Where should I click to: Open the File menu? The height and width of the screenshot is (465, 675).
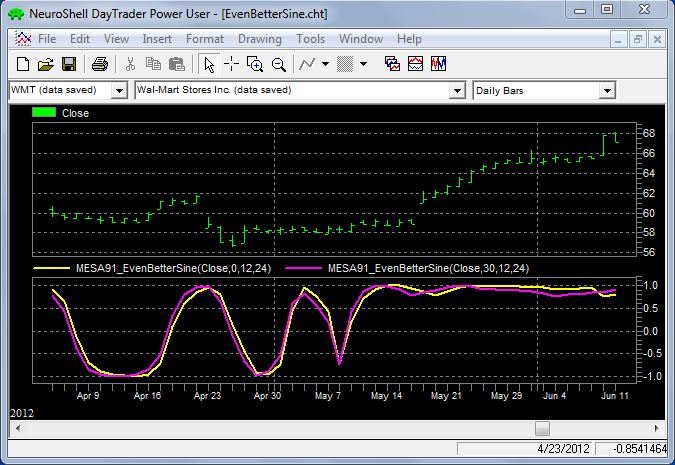pyautogui.click(x=47, y=39)
